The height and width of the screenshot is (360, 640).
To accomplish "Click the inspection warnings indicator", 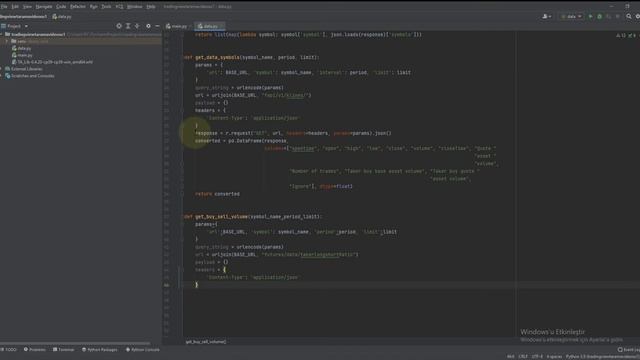I will pos(625,36).
